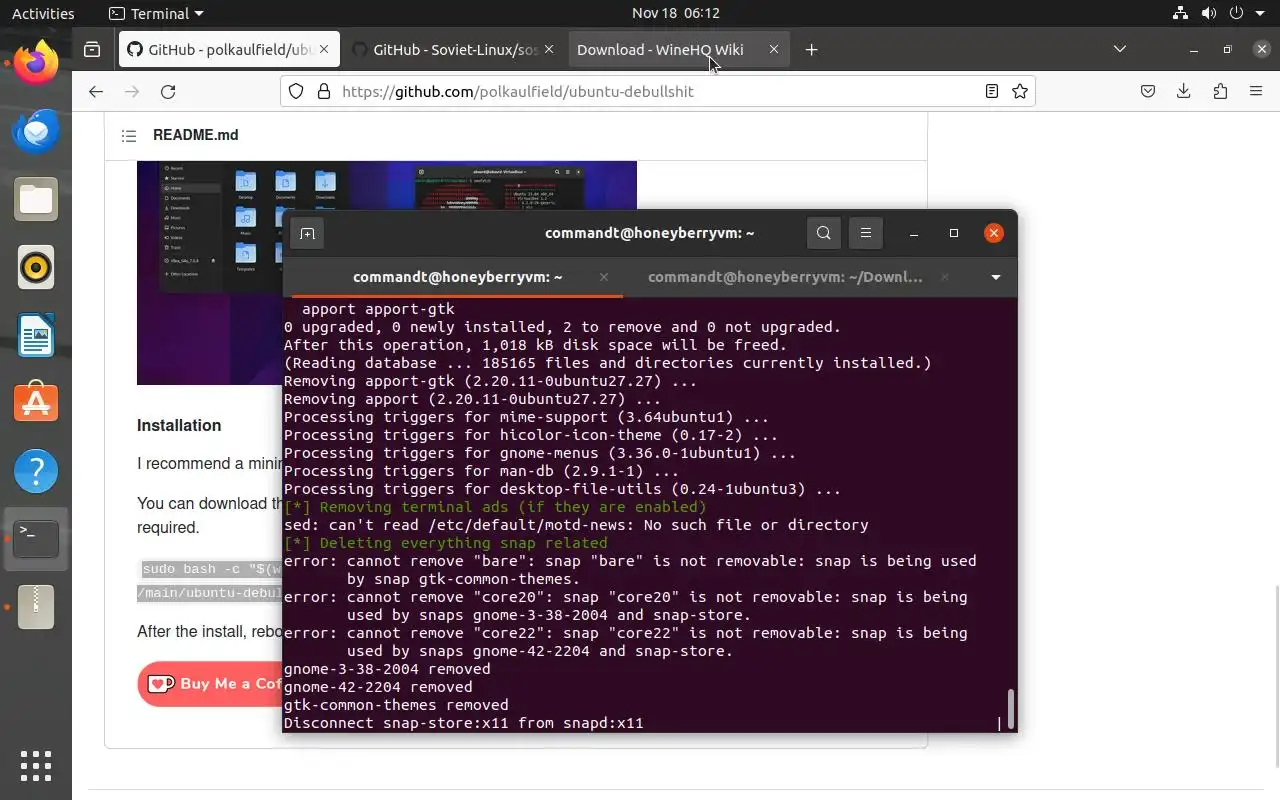Viewport: 1280px width, 800px height.
Task: Open the clock showing Nov 18 06:12
Action: (676, 13)
